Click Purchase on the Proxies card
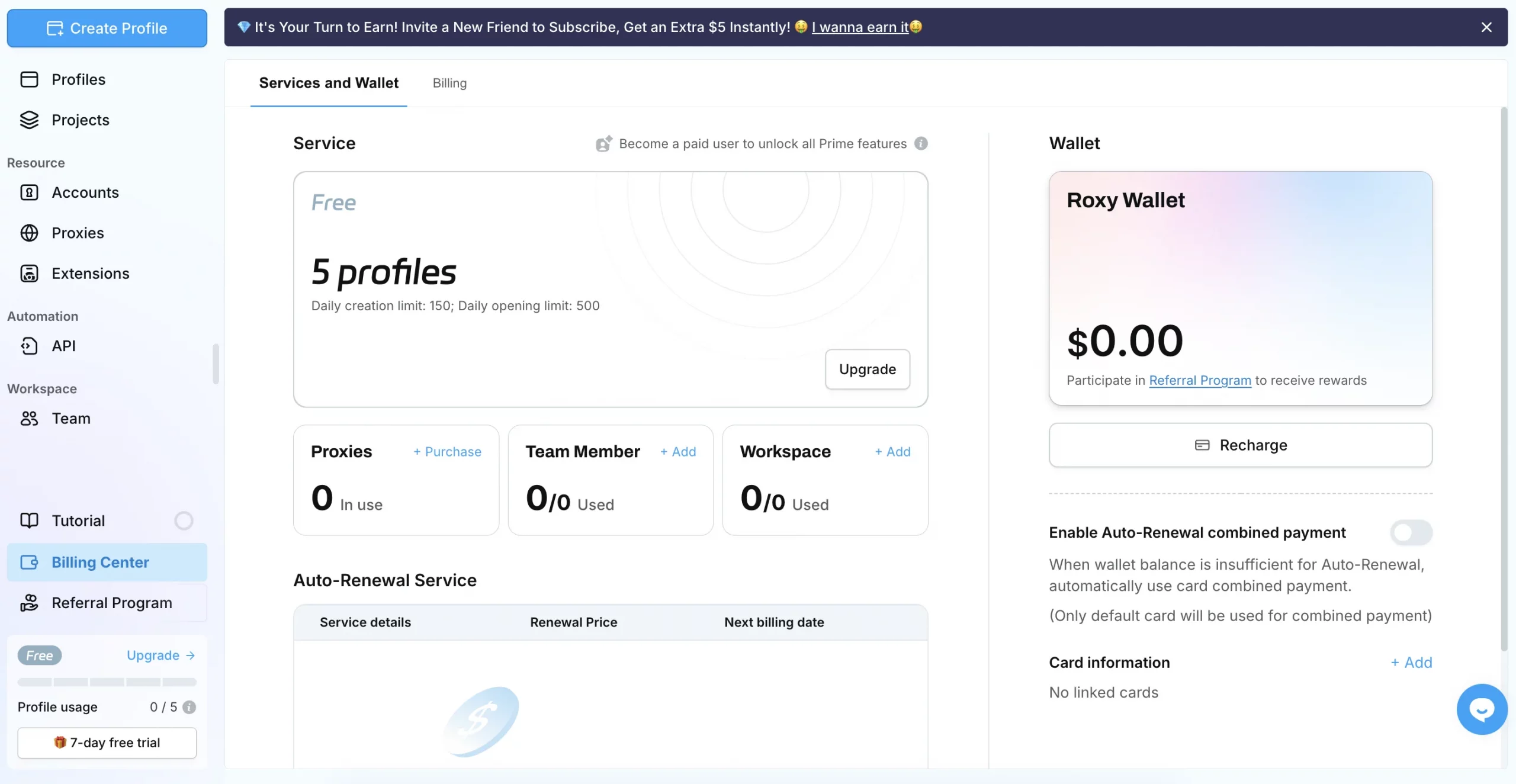Image resolution: width=1516 pixels, height=784 pixels. [x=447, y=452]
